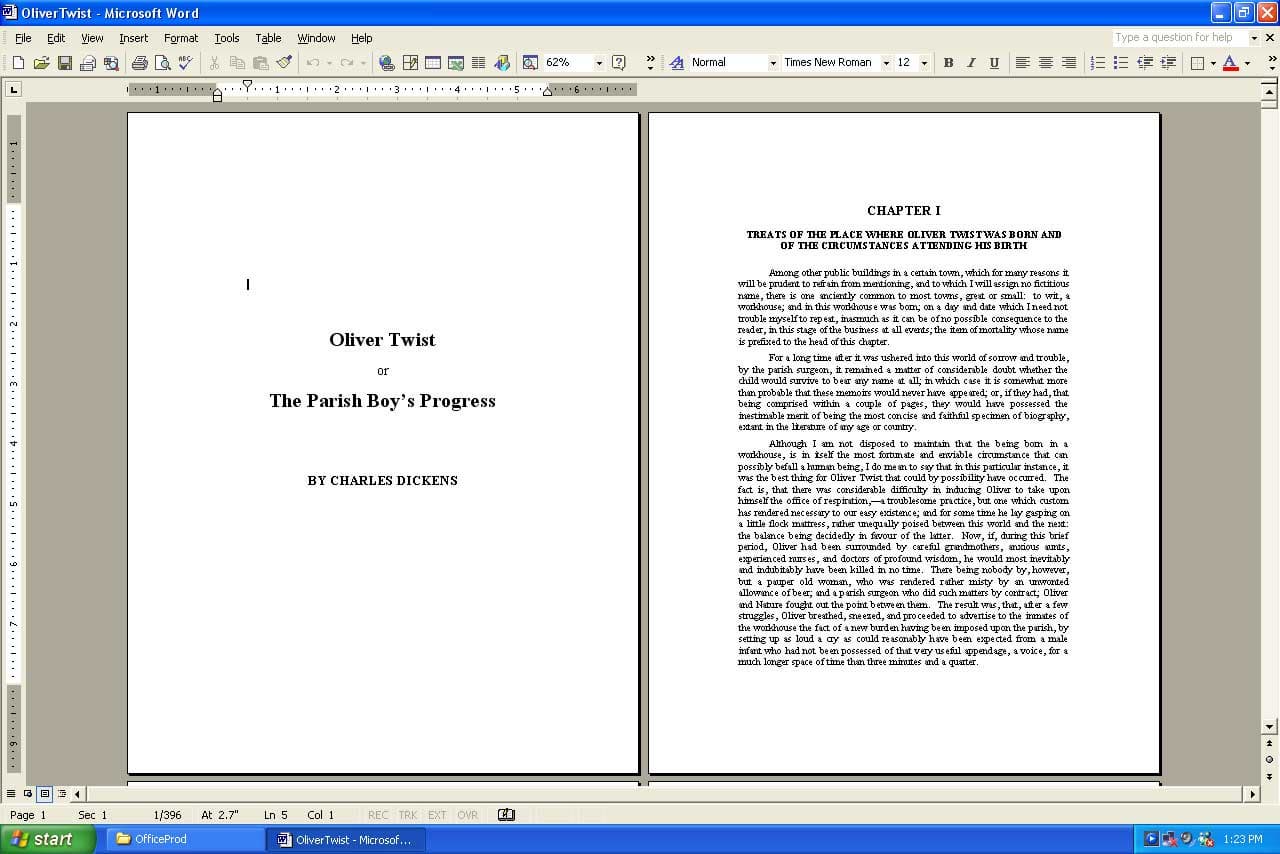Screen dimensions: 1280x854
Task: Click the vertical scrollbar down arrow
Action: tap(1270, 727)
